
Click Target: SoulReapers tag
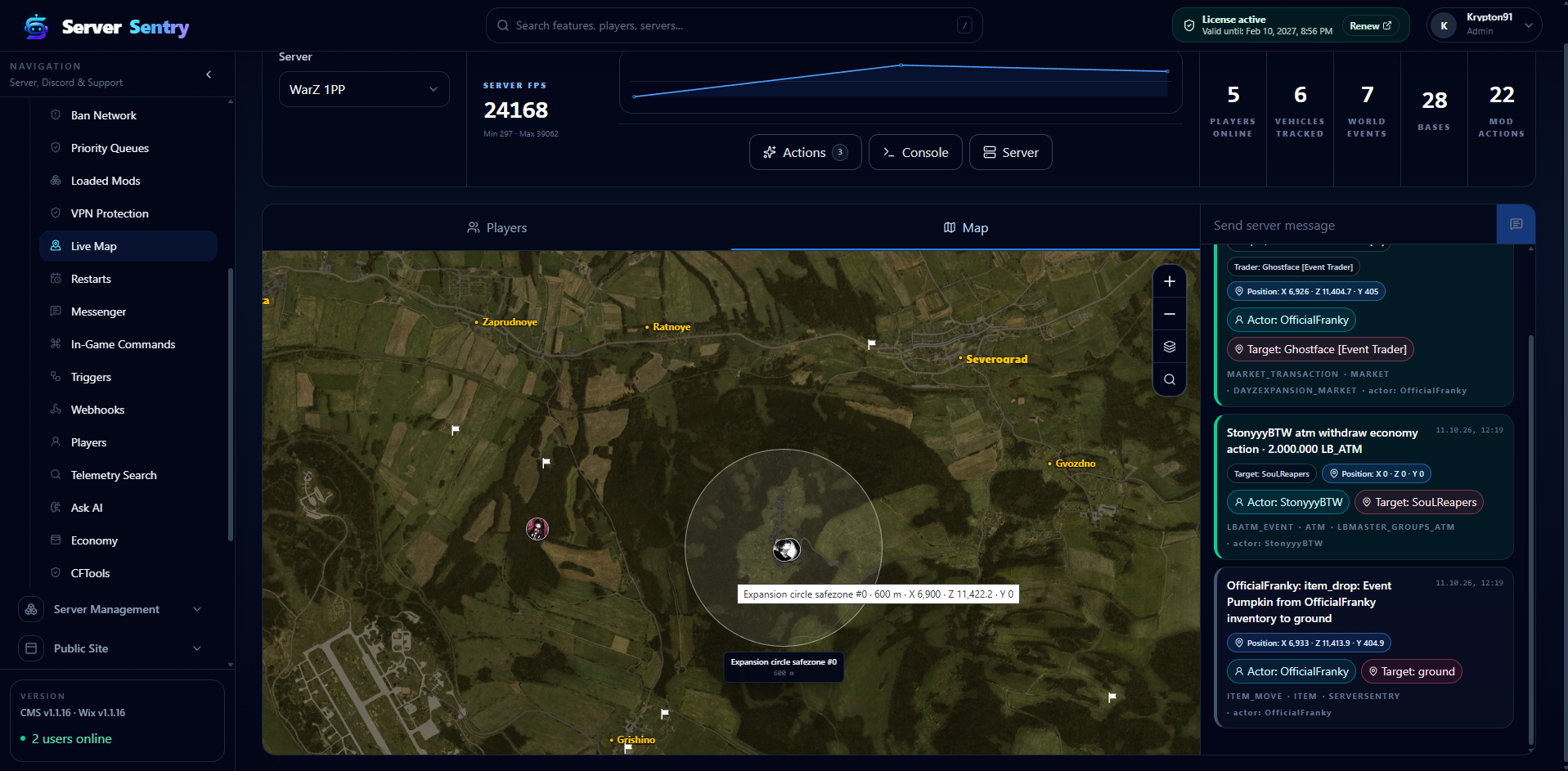click(x=1419, y=502)
